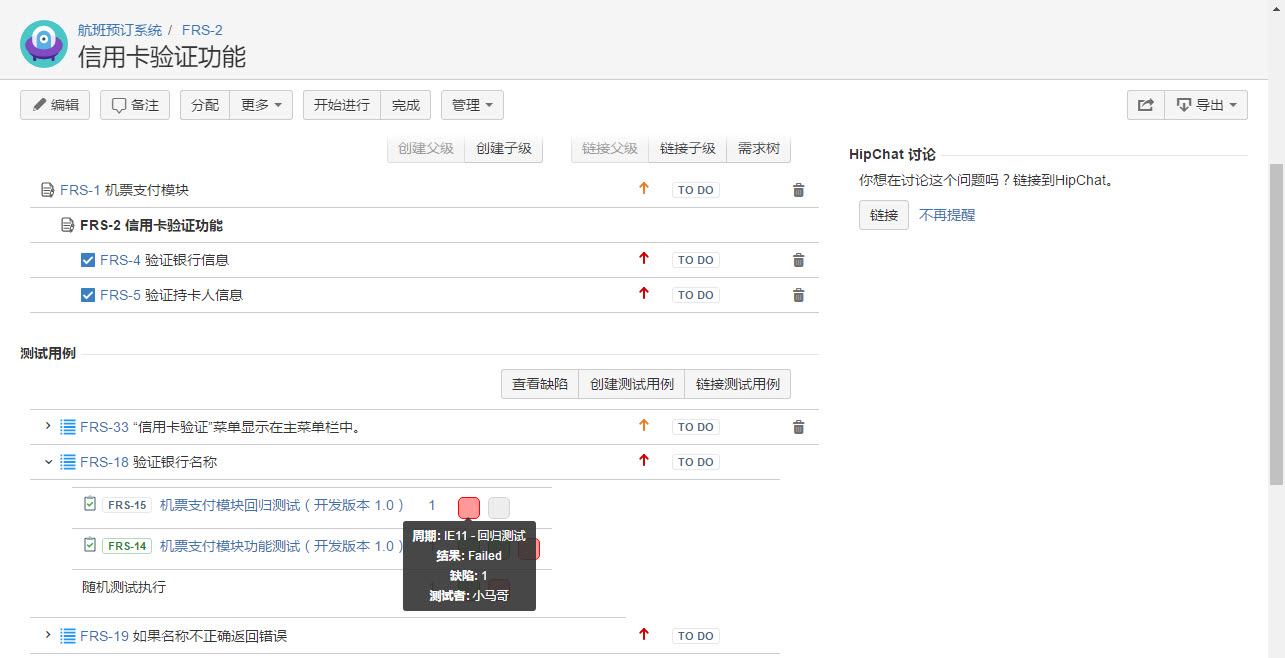
Task: Click the 链接子级 button
Action: (x=688, y=148)
